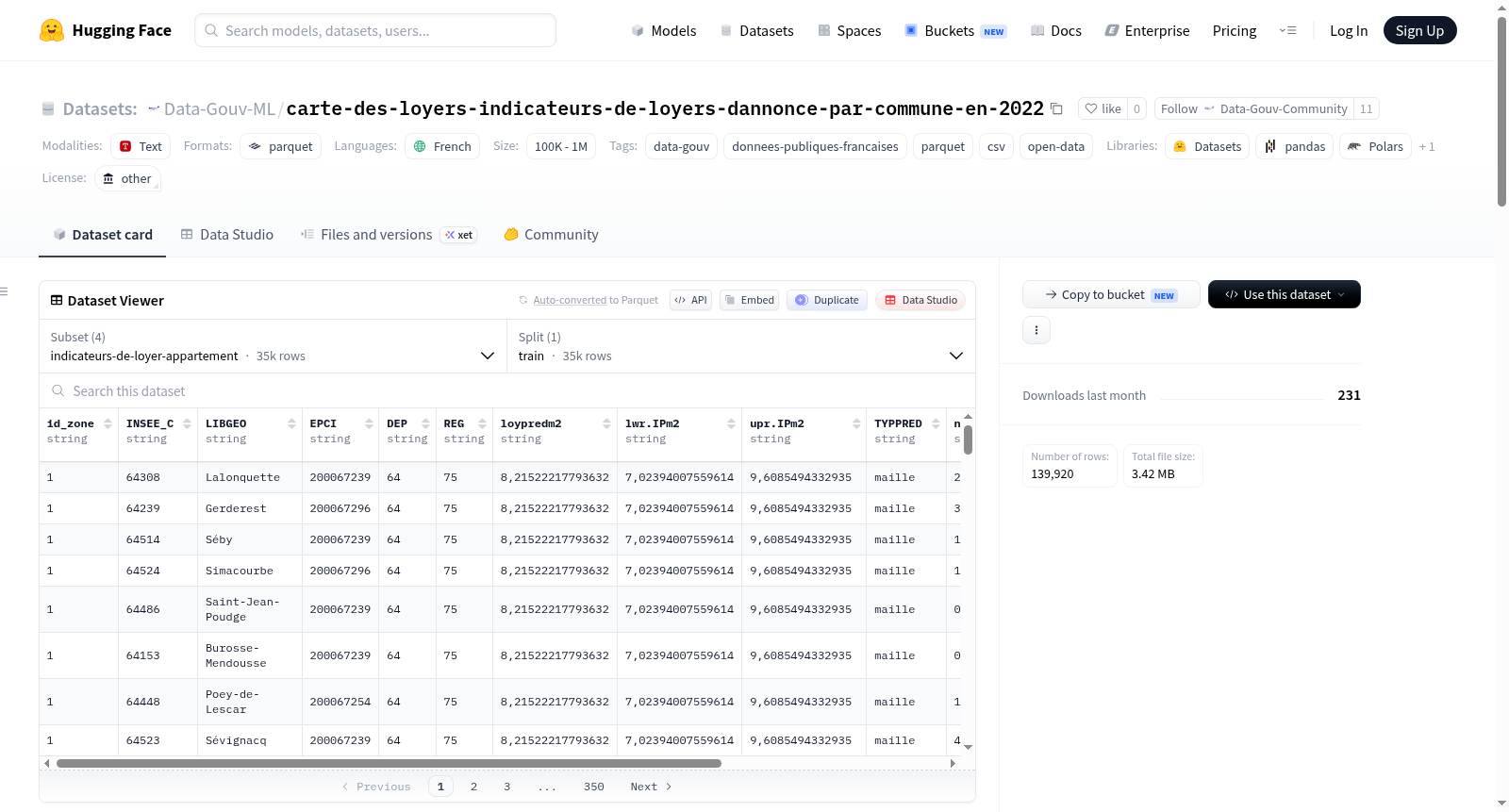This screenshot has width=1509, height=812.
Task: Sort the INSEE_C column
Action: [x=187, y=423]
